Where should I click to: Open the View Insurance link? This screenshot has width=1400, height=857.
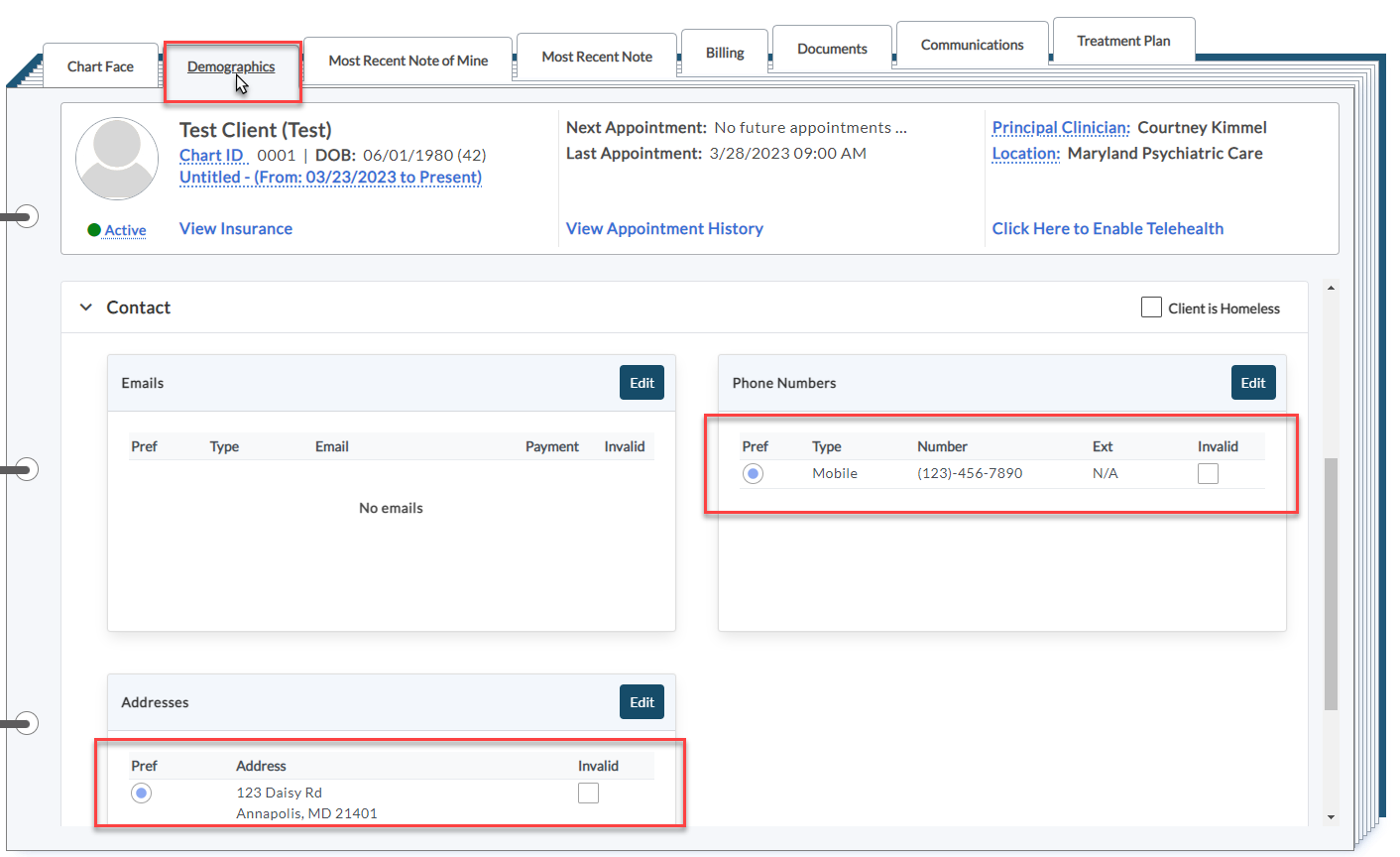click(236, 228)
